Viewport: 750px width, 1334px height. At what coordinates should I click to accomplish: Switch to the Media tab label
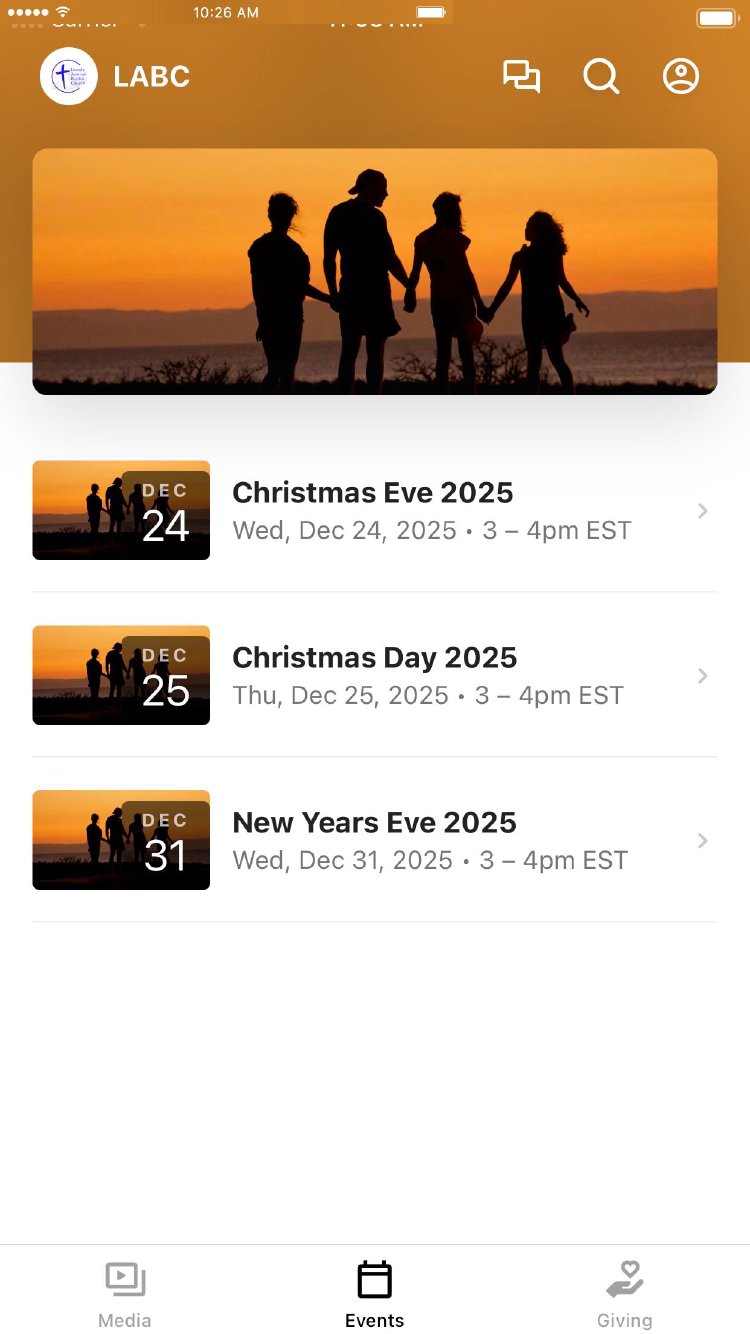click(125, 1321)
